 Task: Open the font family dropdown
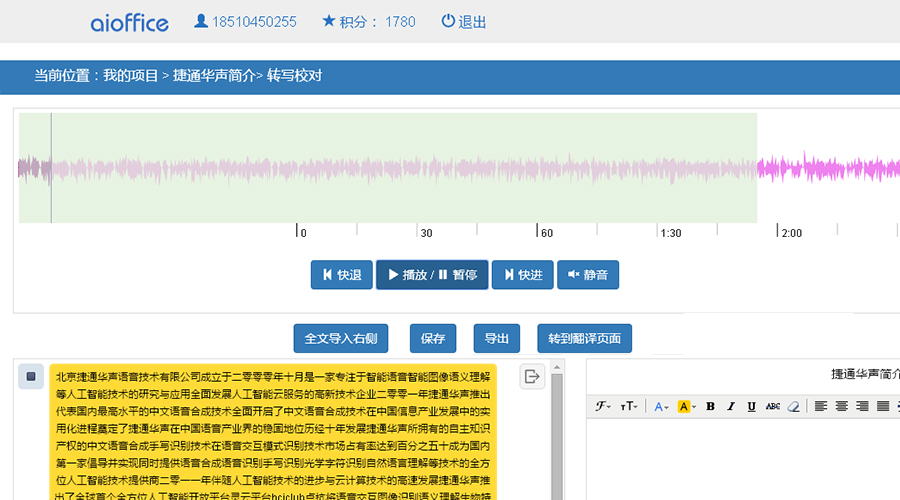603,406
